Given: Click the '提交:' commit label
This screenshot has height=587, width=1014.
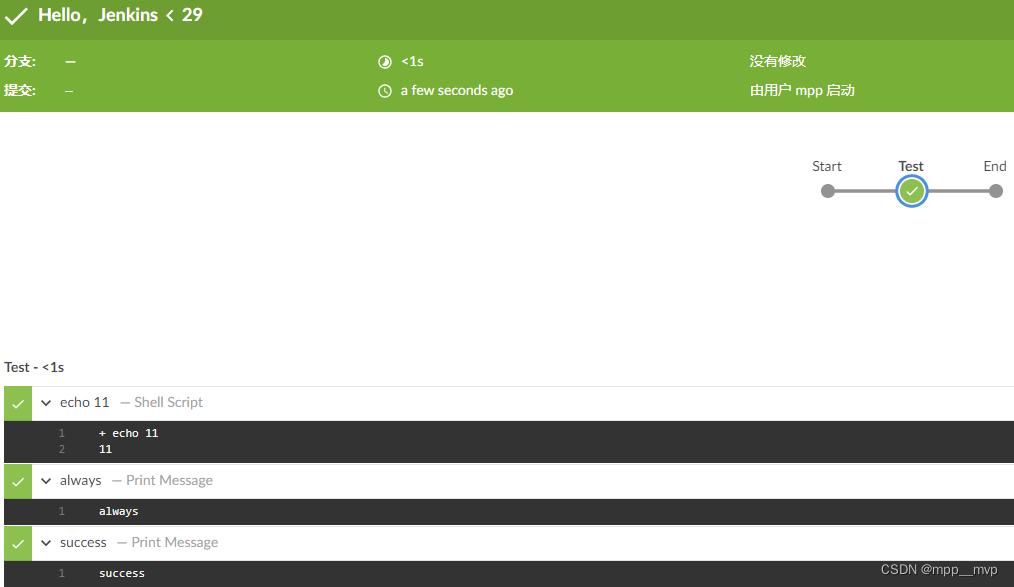Looking at the screenshot, I should tap(20, 91).
